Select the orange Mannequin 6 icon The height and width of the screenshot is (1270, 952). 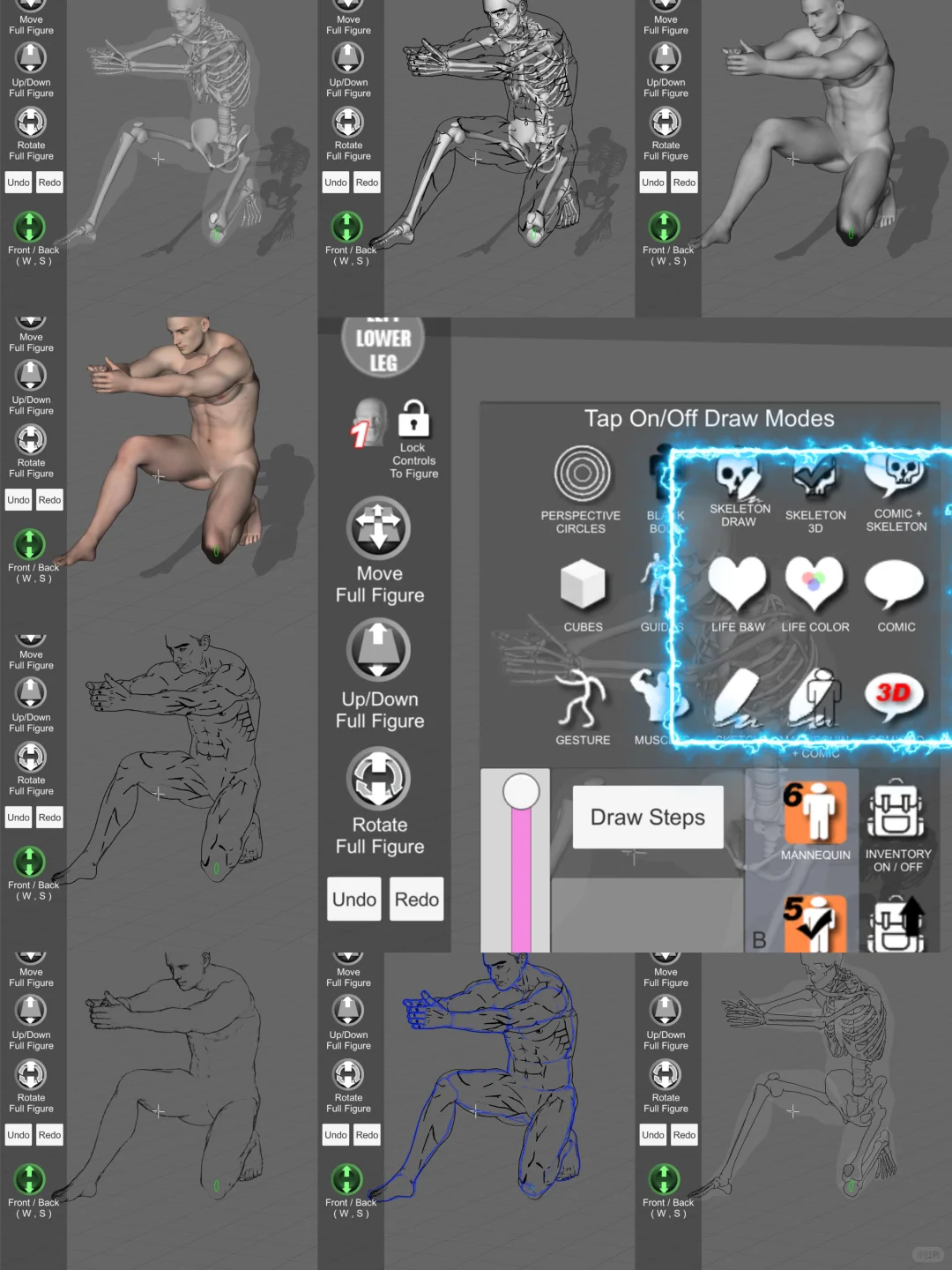point(815,812)
